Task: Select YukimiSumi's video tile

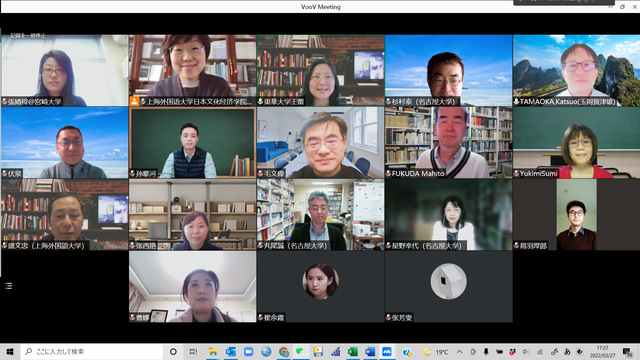Action: pos(576,142)
